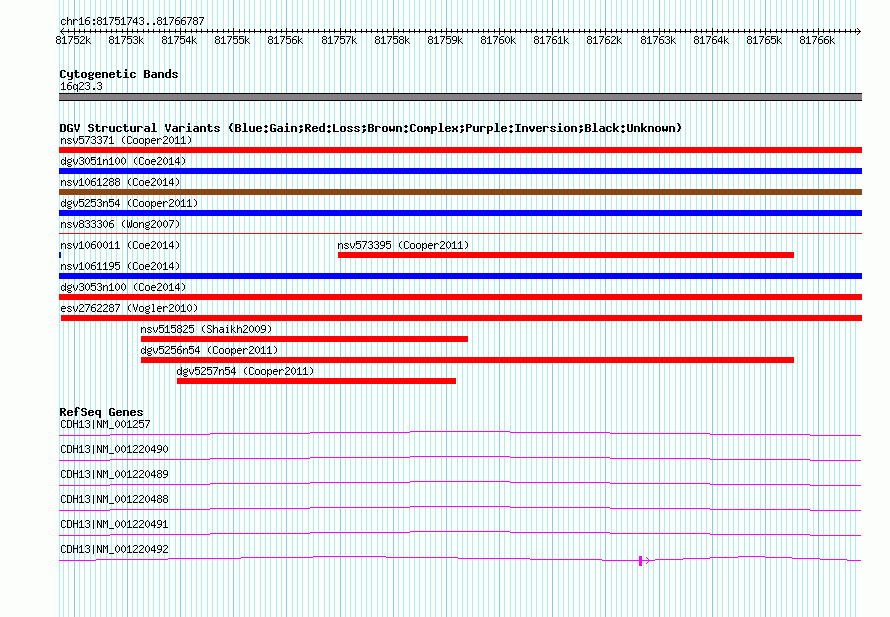Click the right arrowhead of the ruler

[859, 31]
